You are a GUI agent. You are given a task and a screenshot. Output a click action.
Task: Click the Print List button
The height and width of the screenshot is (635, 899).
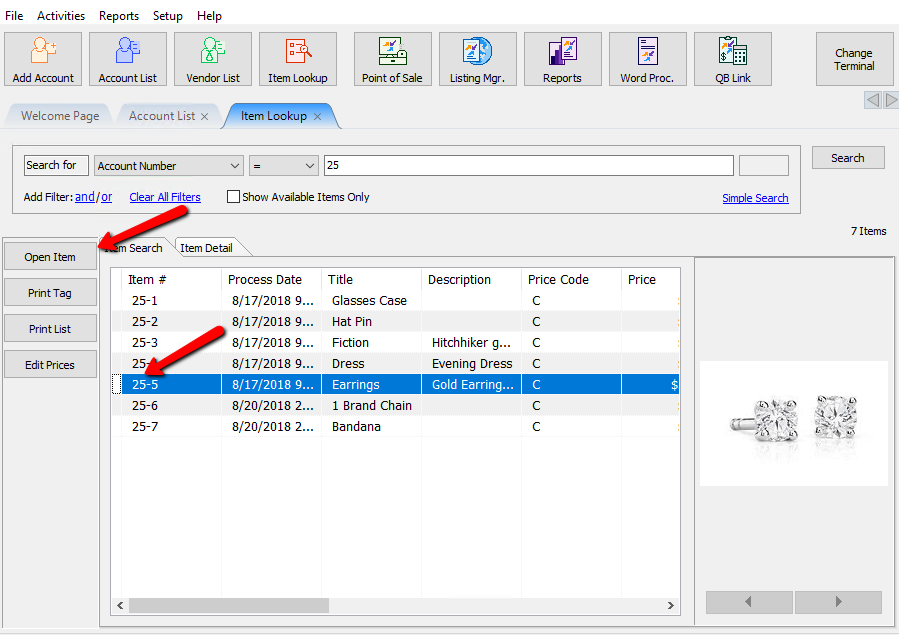pyautogui.click(x=50, y=329)
